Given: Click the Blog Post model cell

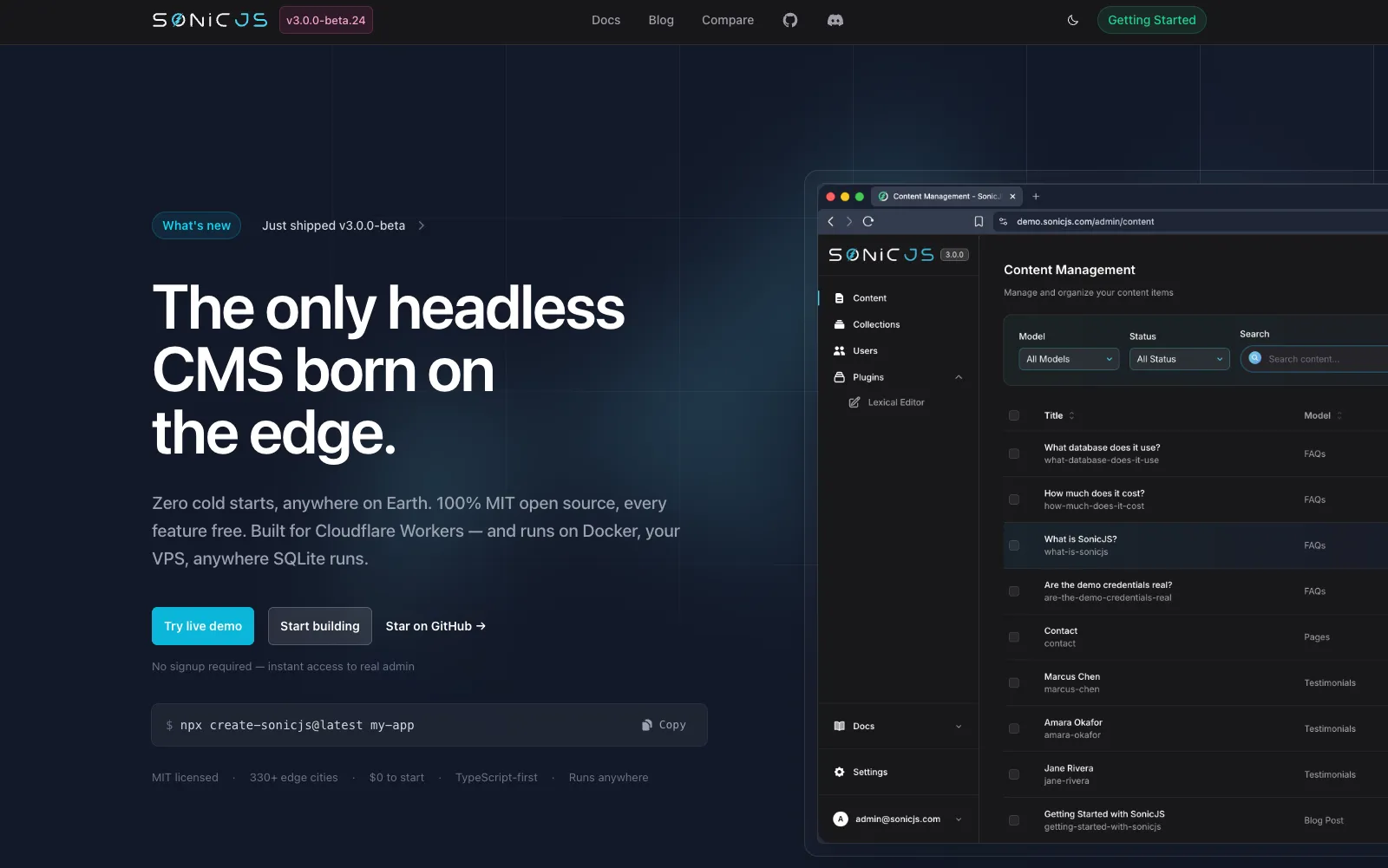Looking at the screenshot, I should [x=1324, y=820].
